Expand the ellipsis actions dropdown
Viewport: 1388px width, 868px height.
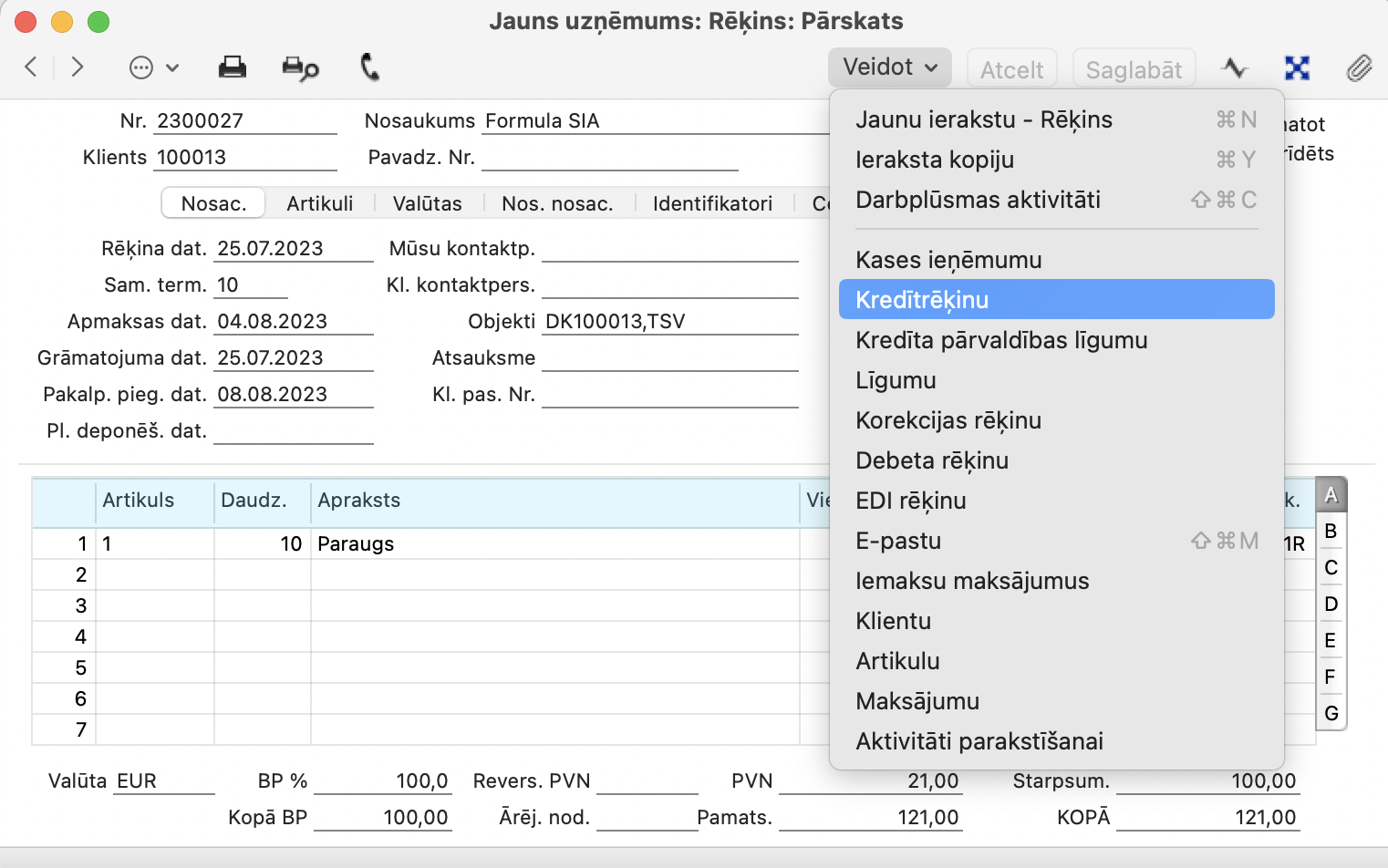[x=153, y=67]
